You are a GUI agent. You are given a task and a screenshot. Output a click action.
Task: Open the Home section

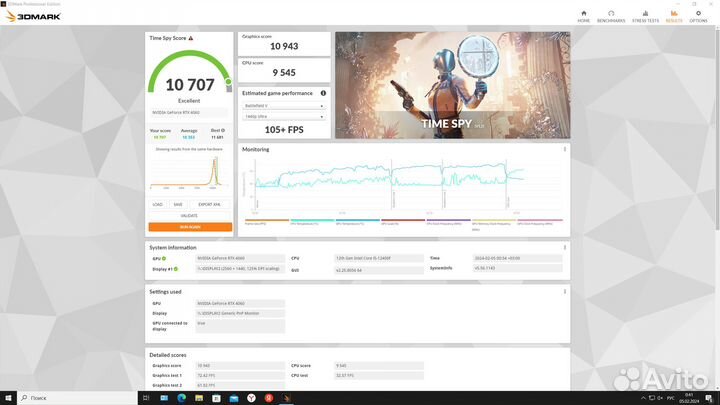pyautogui.click(x=584, y=17)
